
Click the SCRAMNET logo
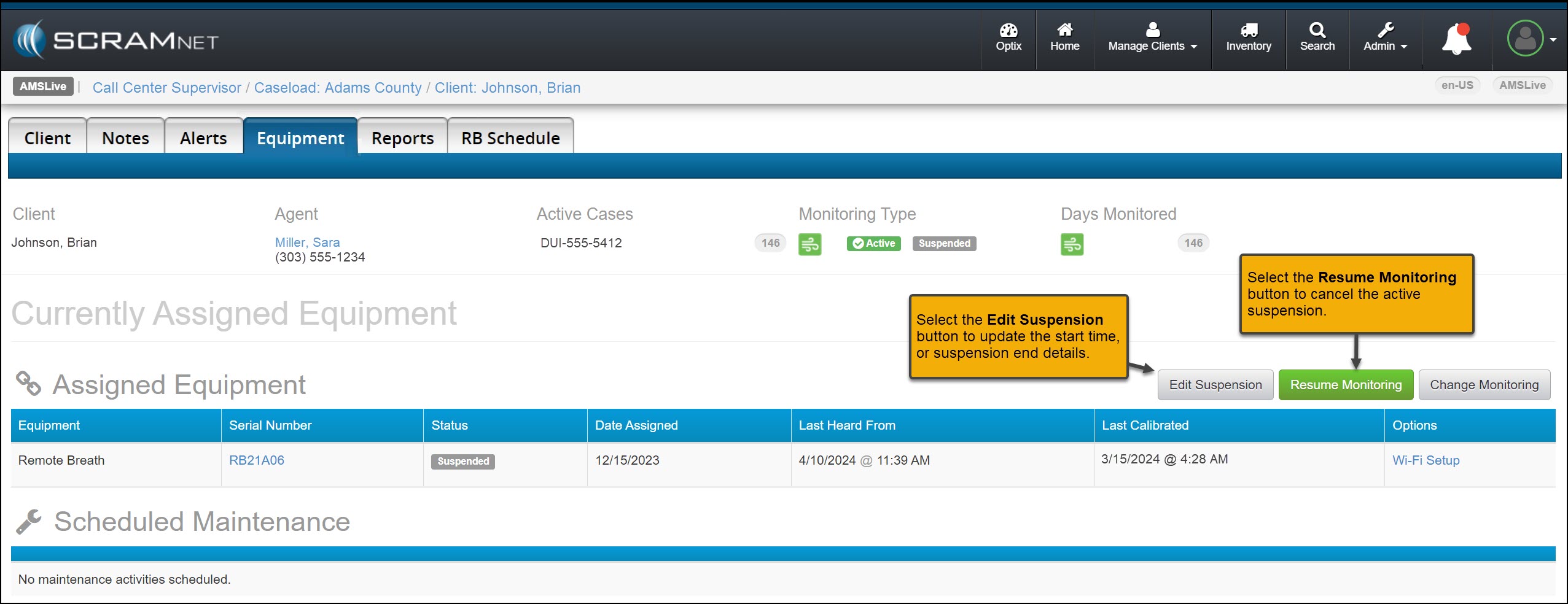pos(117,41)
